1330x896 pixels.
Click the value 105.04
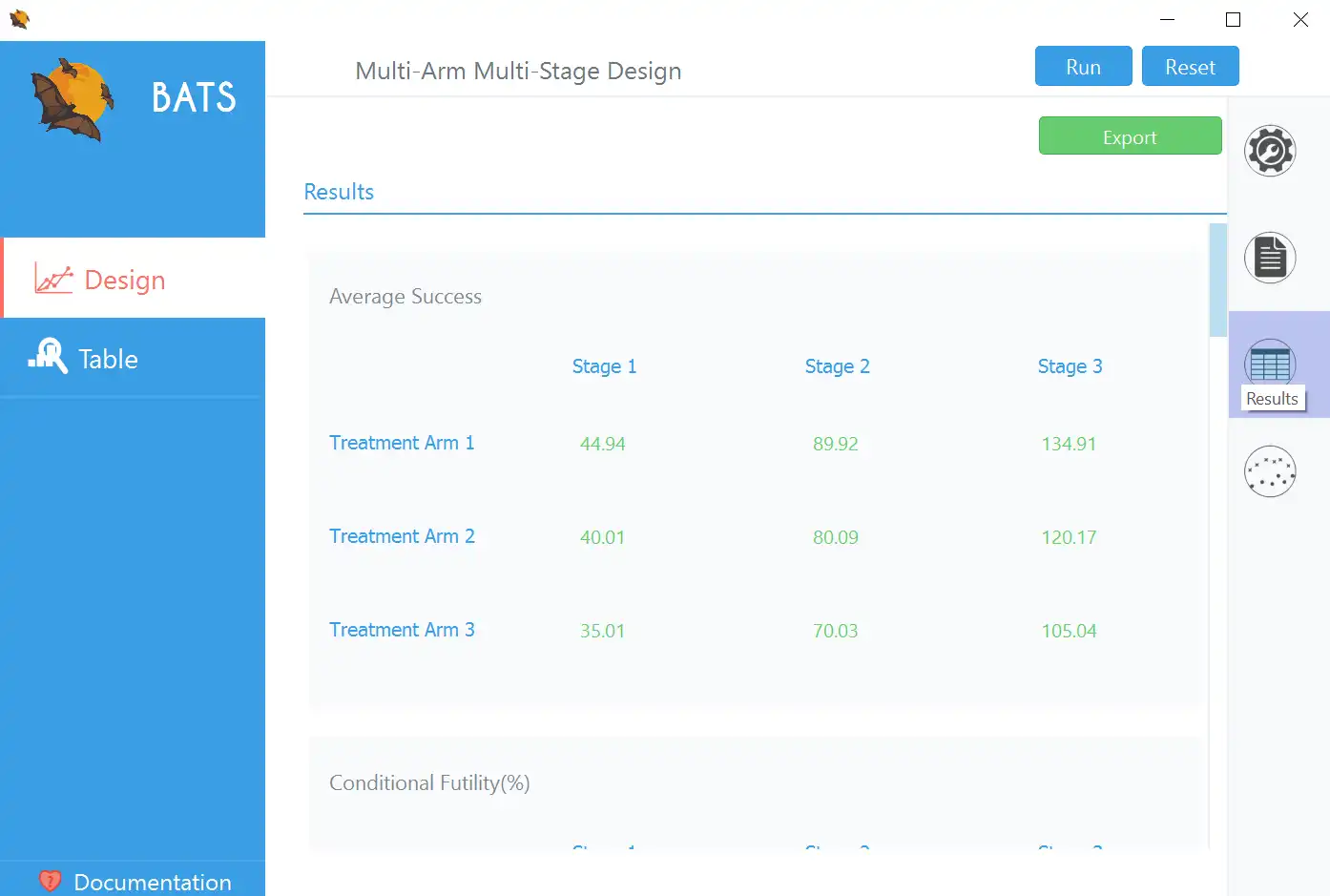coord(1069,631)
